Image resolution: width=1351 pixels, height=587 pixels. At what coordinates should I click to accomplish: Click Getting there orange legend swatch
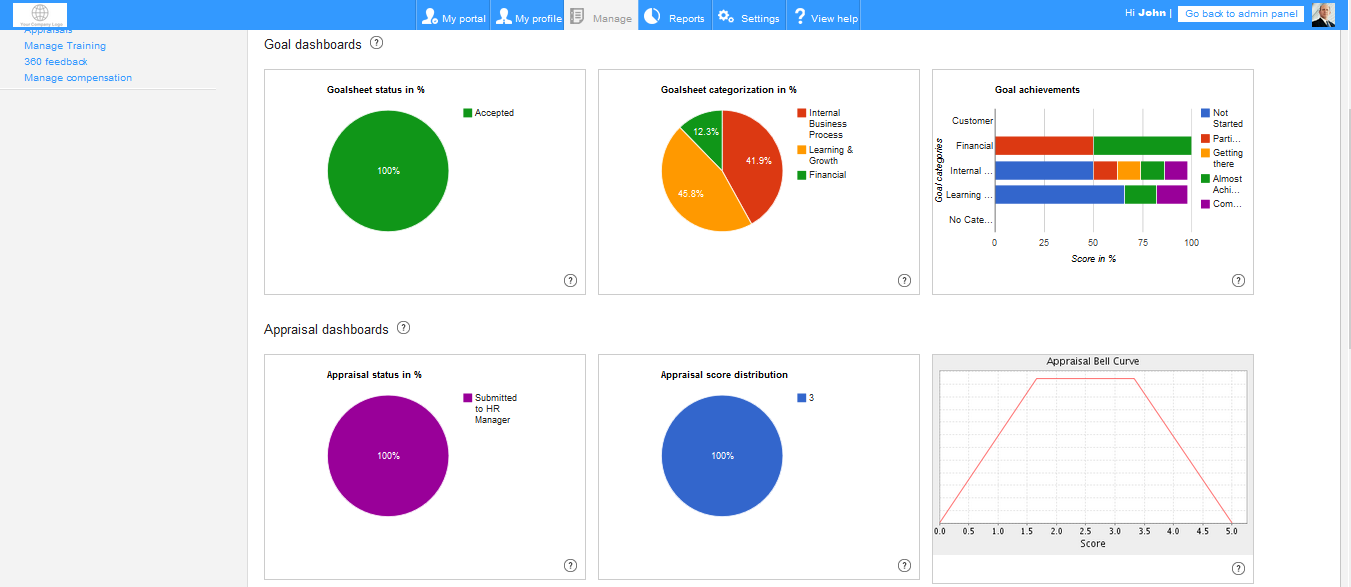(x=1205, y=153)
